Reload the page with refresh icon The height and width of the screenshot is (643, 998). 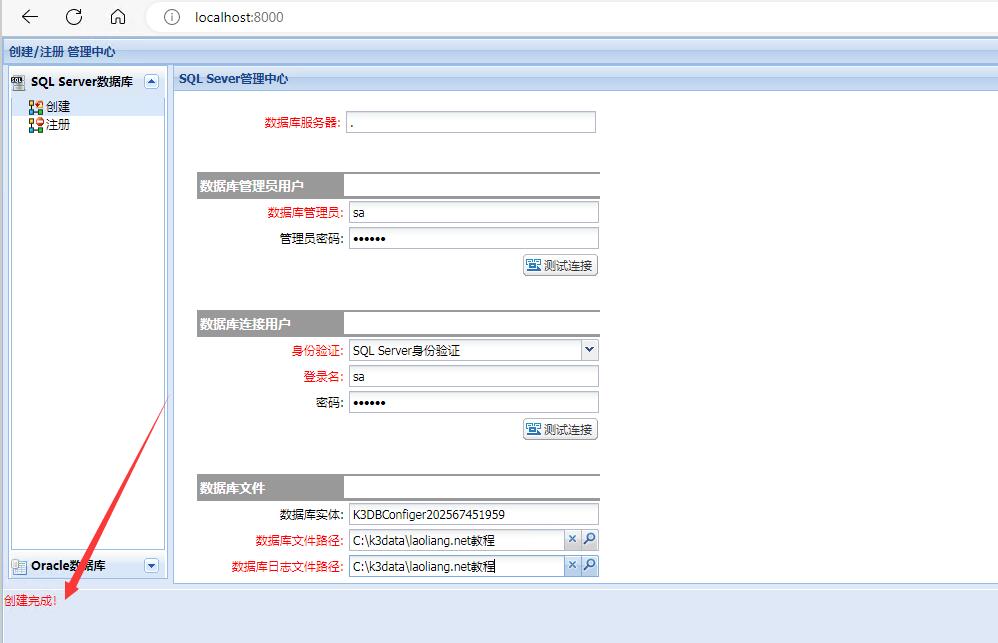74,17
